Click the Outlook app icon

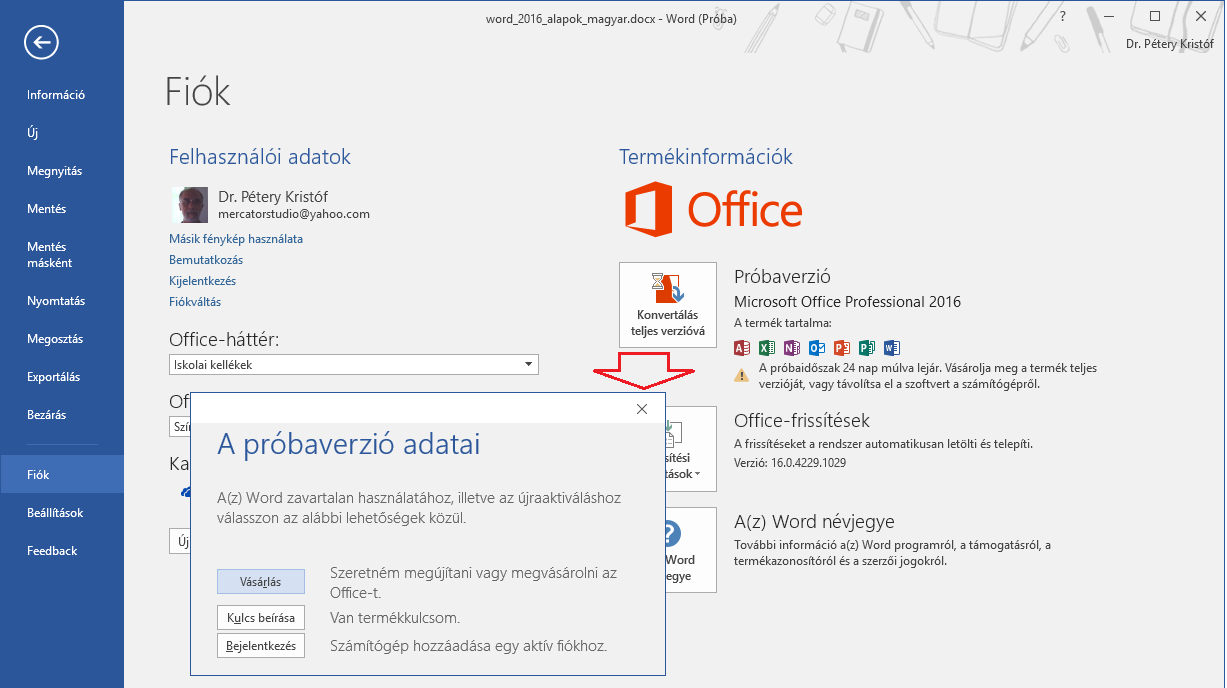point(817,348)
